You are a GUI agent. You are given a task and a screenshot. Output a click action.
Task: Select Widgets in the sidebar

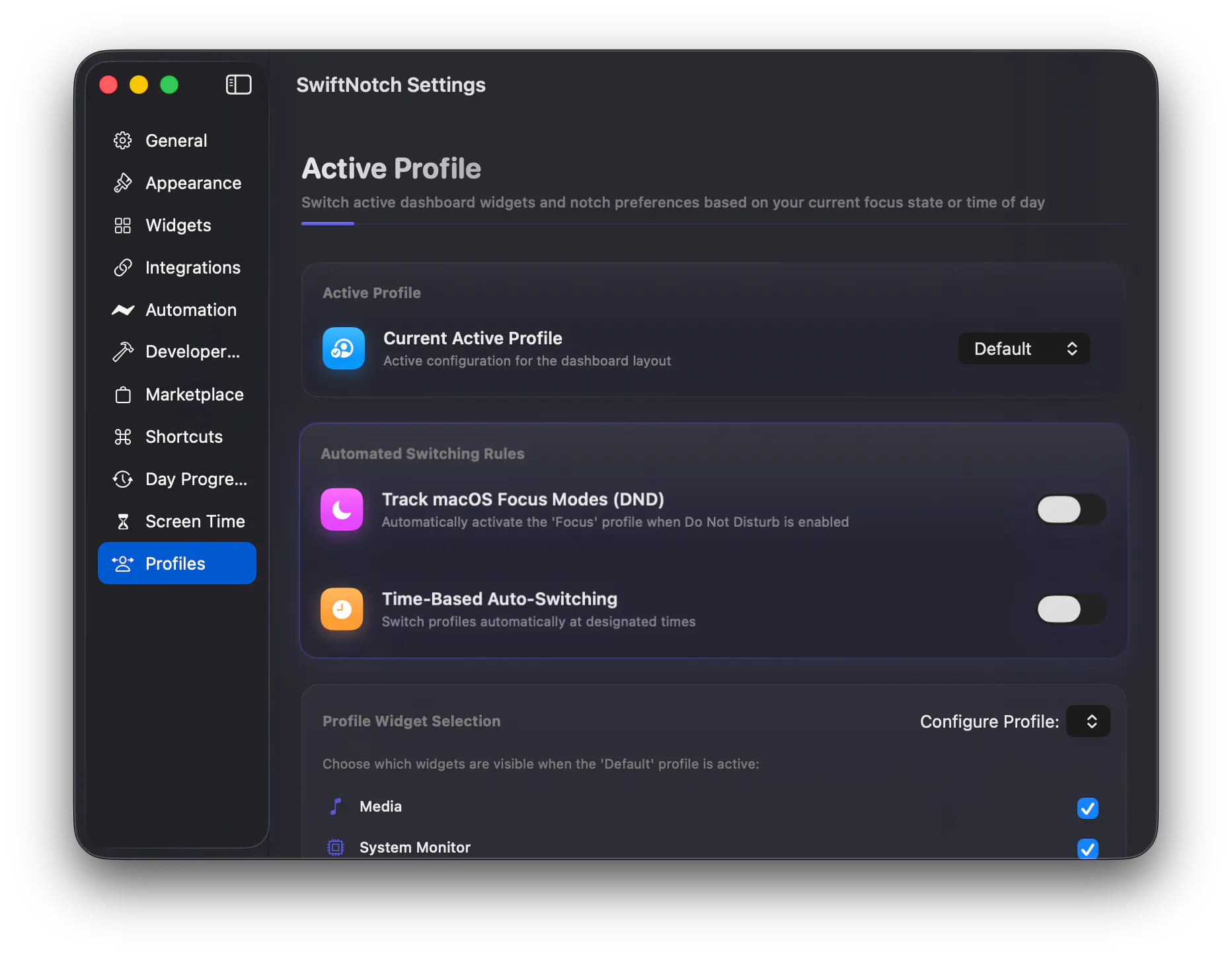[177, 225]
